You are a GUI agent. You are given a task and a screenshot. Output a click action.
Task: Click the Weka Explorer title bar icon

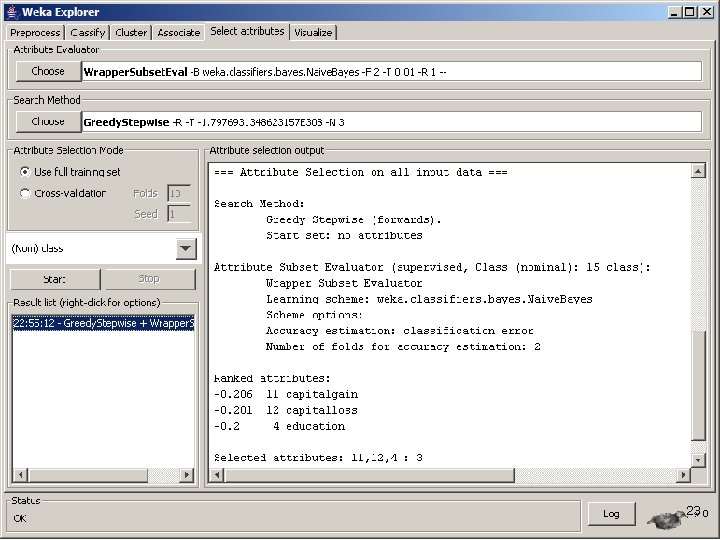13,11
